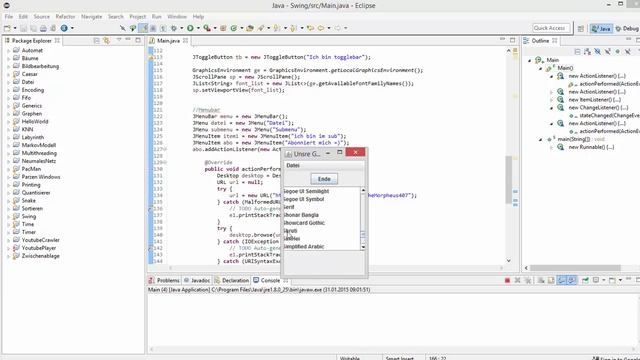Click Ende button in Swing window

pos(324,179)
